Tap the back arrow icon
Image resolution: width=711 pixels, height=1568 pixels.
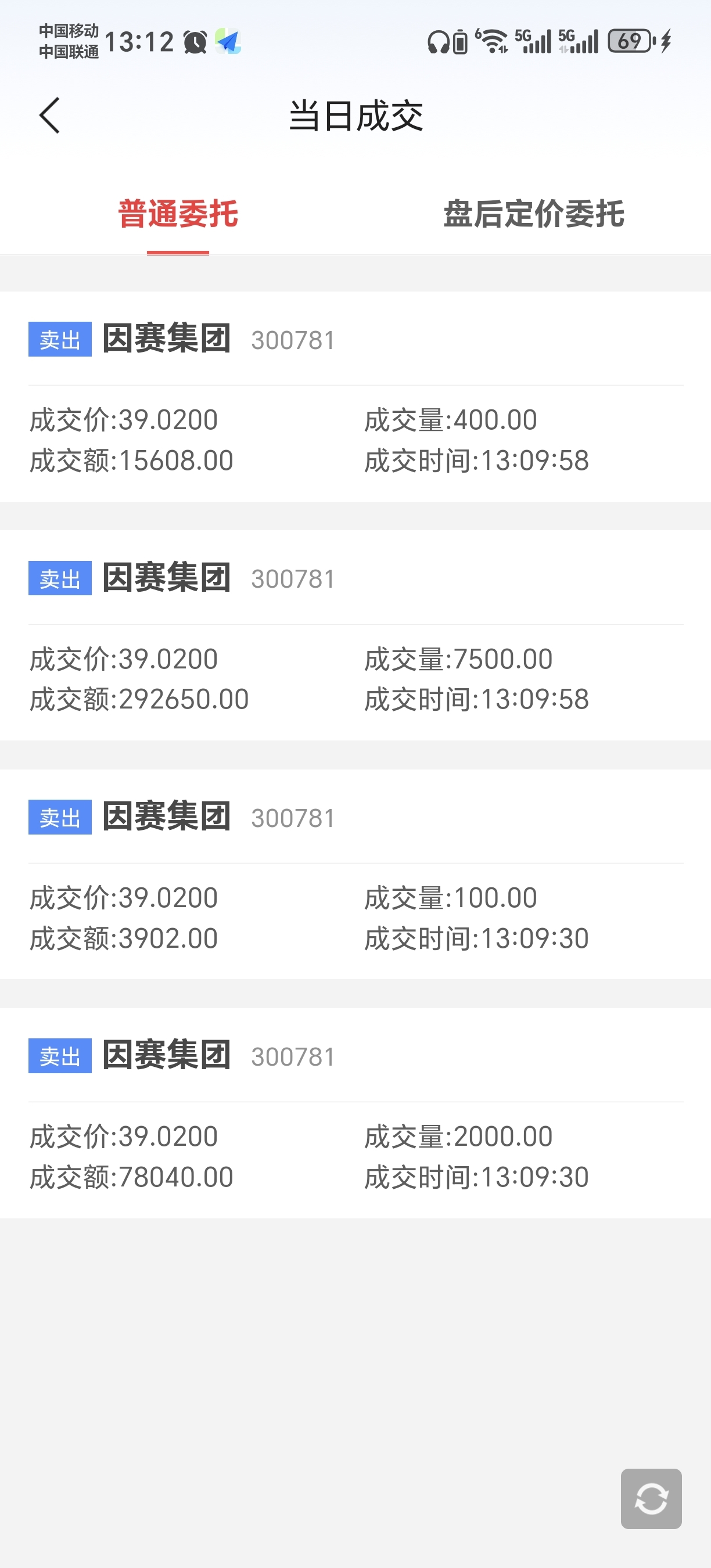point(49,115)
